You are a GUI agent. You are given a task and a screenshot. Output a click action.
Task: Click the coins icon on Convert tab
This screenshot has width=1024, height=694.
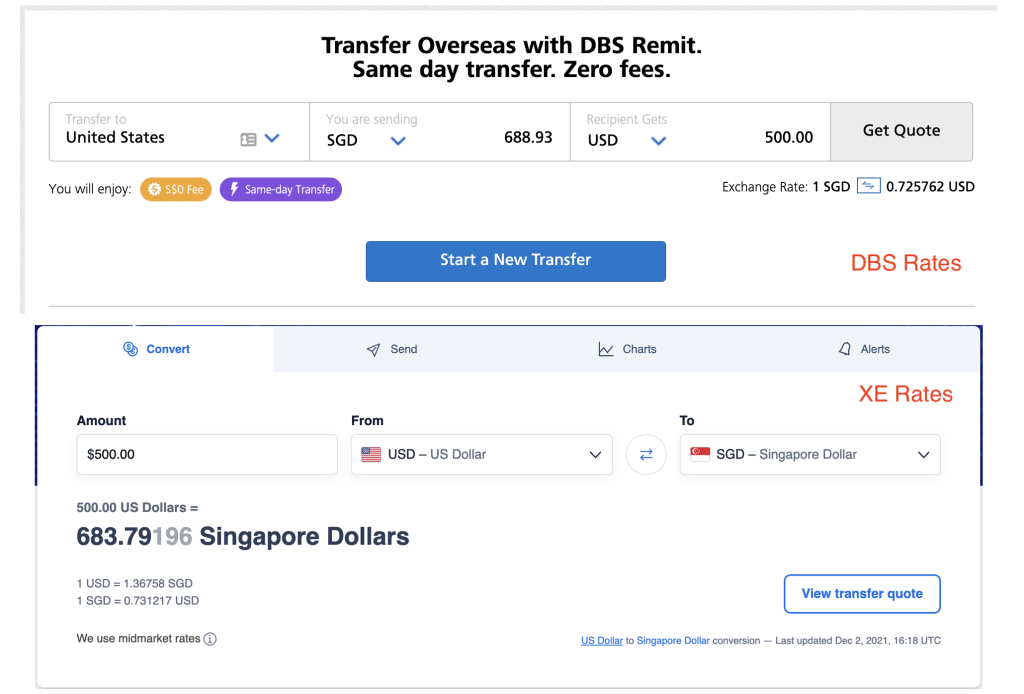[131, 349]
